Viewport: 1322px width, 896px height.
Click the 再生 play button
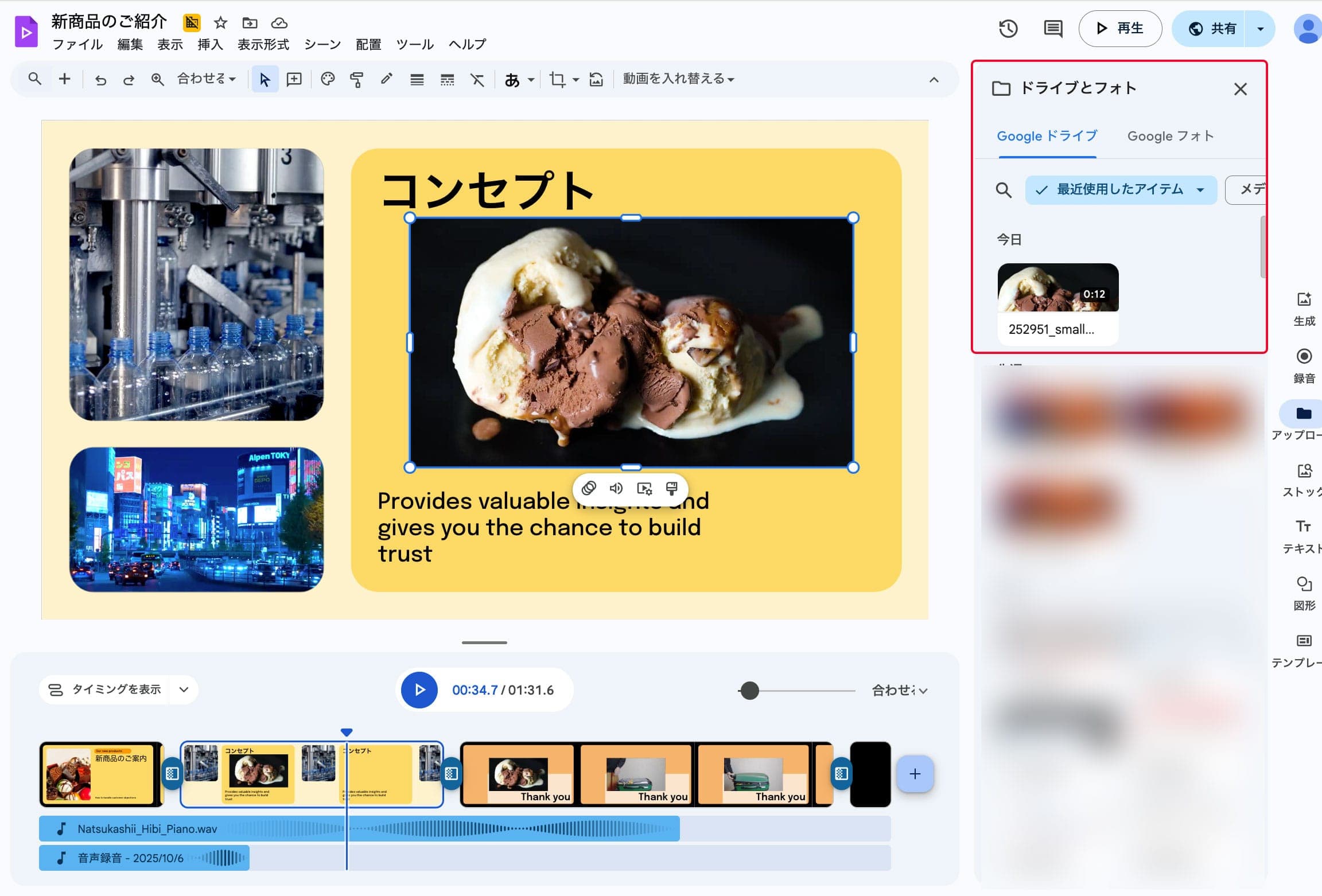tap(1120, 28)
